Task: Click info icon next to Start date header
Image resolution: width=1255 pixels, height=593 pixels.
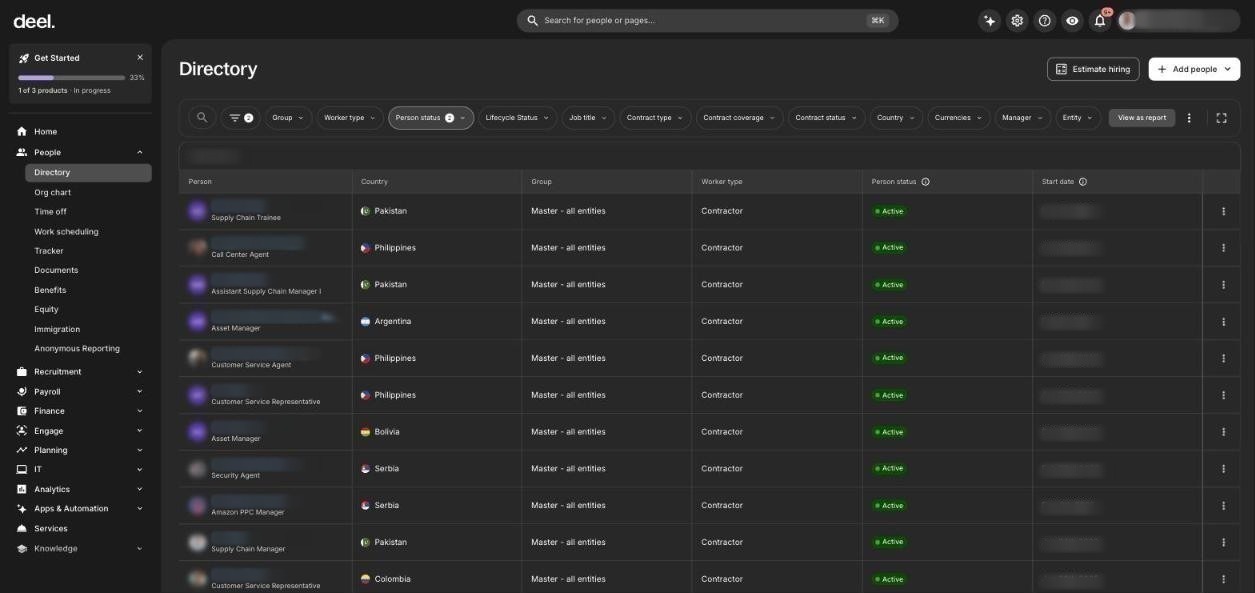Action: [x=1083, y=182]
